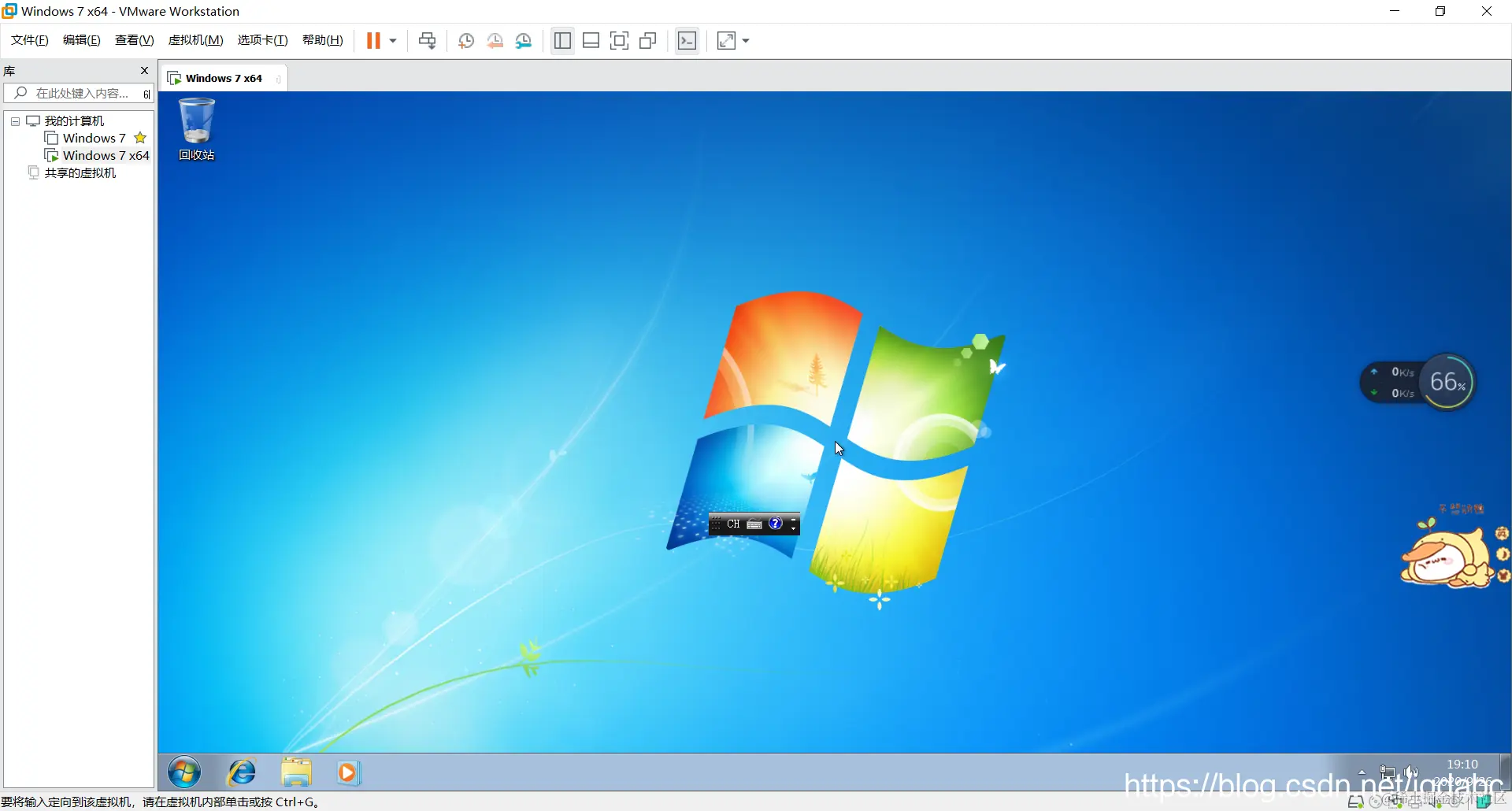Screen dimensions: 1512x811
Task: Select 共享的虚拟机 in the library
Action: pyautogui.click(x=80, y=173)
